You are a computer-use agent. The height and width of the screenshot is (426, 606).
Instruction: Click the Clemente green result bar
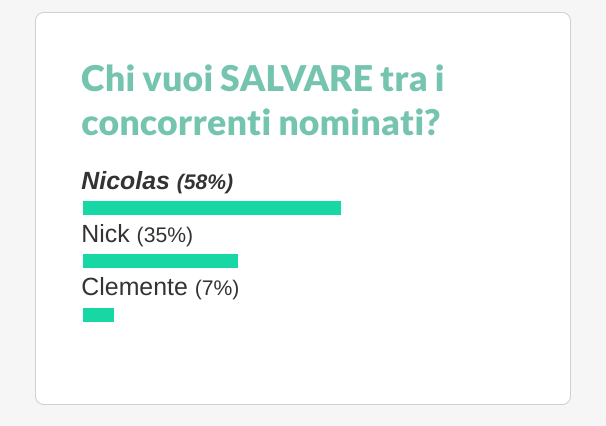pos(98,315)
